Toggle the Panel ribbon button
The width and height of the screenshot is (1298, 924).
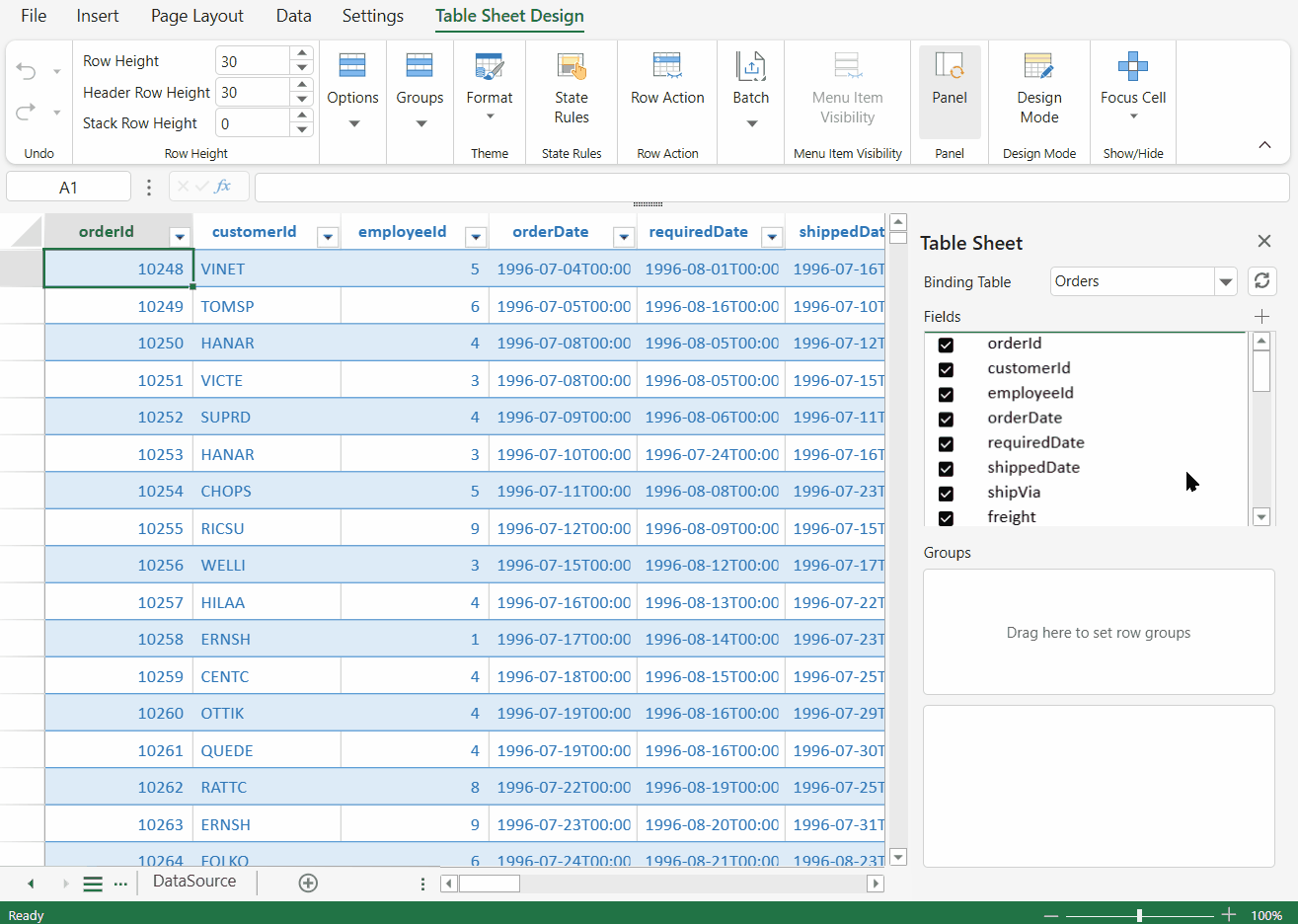coord(950,92)
